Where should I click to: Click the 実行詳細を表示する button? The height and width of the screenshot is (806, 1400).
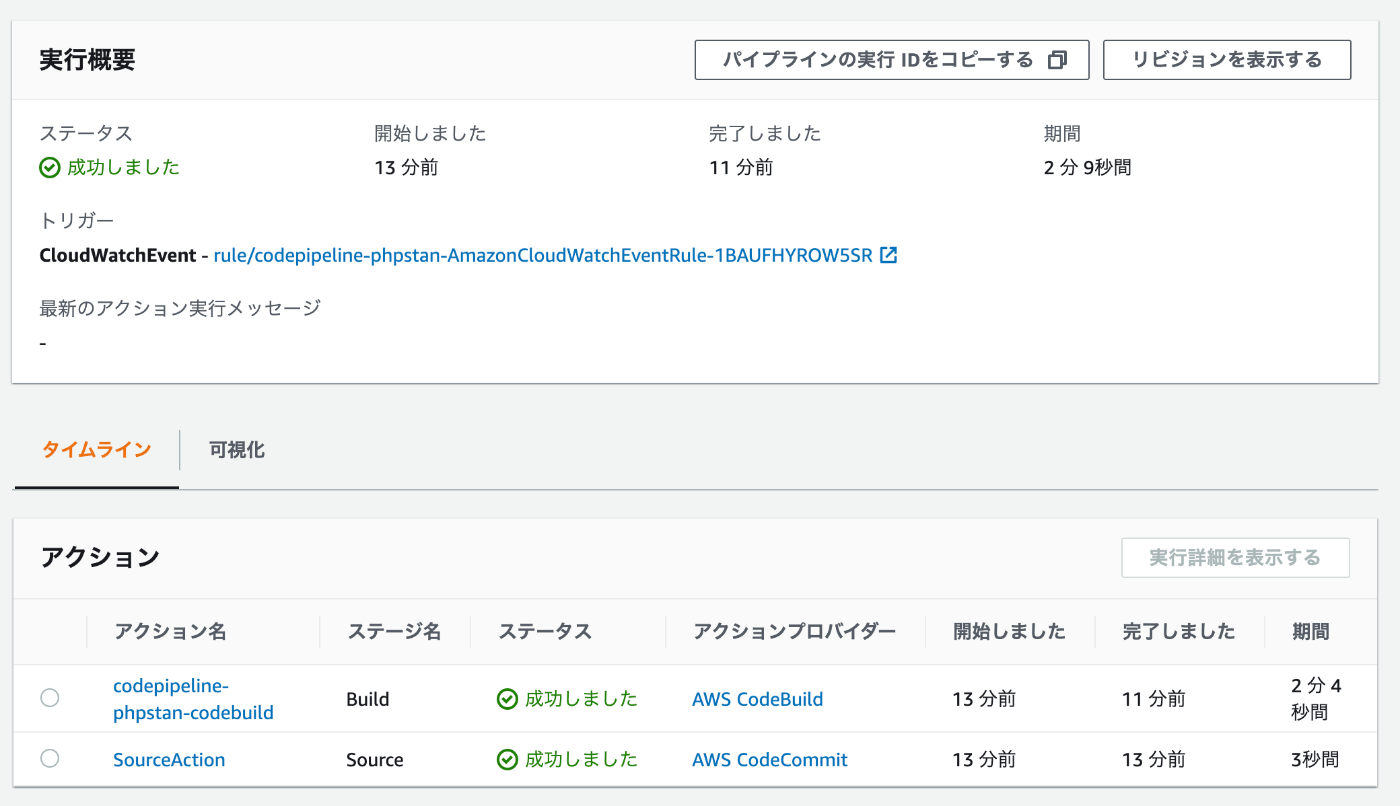click(1235, 557)
